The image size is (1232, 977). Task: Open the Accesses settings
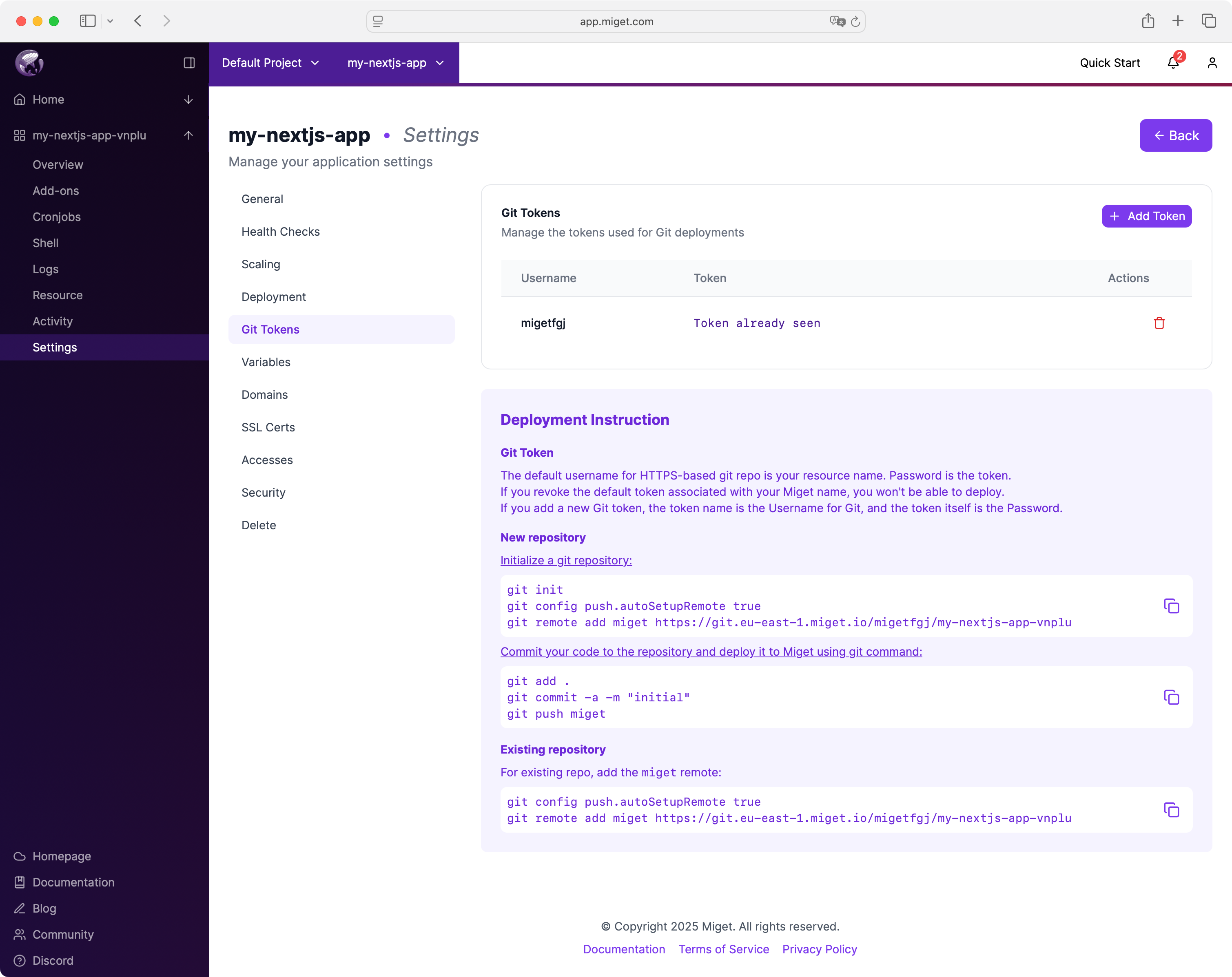341,460
